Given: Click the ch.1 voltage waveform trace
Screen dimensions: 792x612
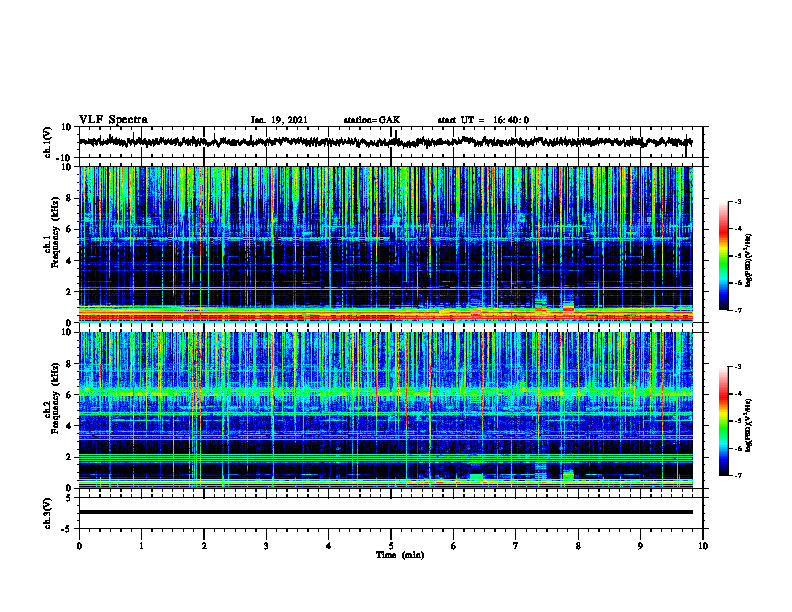Looking at the screenshot, I should [386, 142].
